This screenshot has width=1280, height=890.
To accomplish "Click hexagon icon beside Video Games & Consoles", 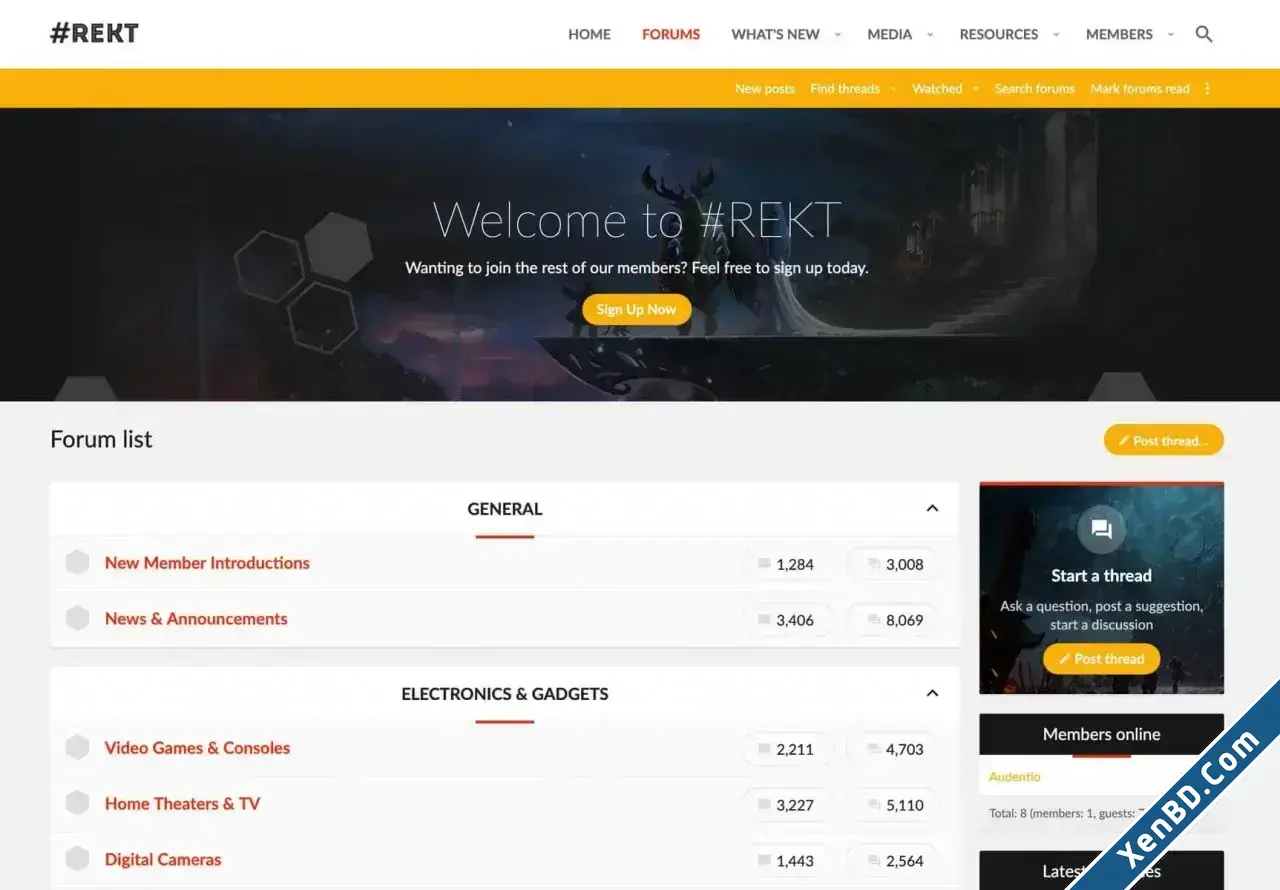I will coord(77,748).
